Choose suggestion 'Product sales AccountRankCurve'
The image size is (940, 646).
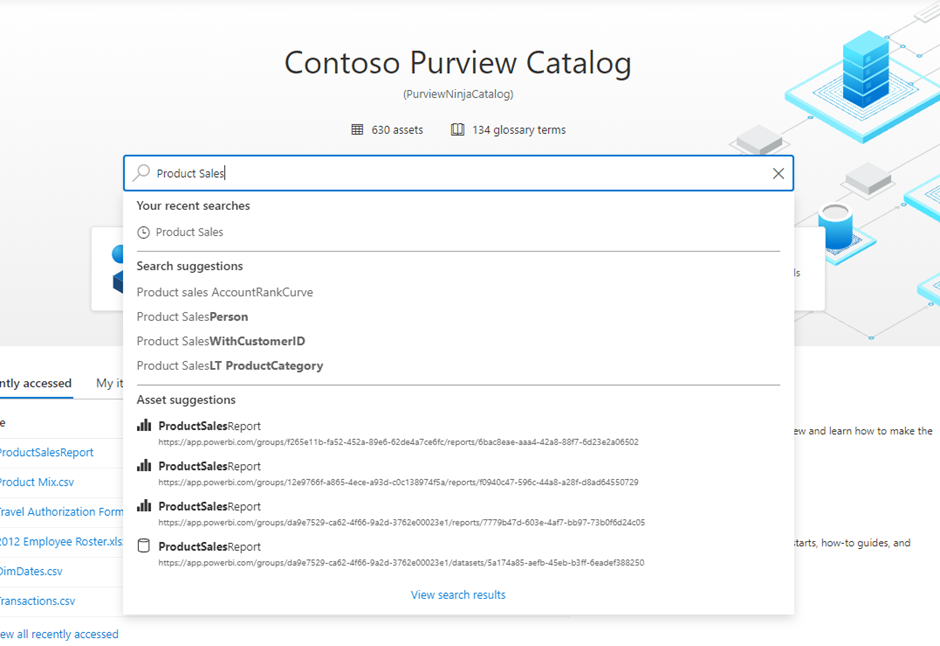(225, 292)
